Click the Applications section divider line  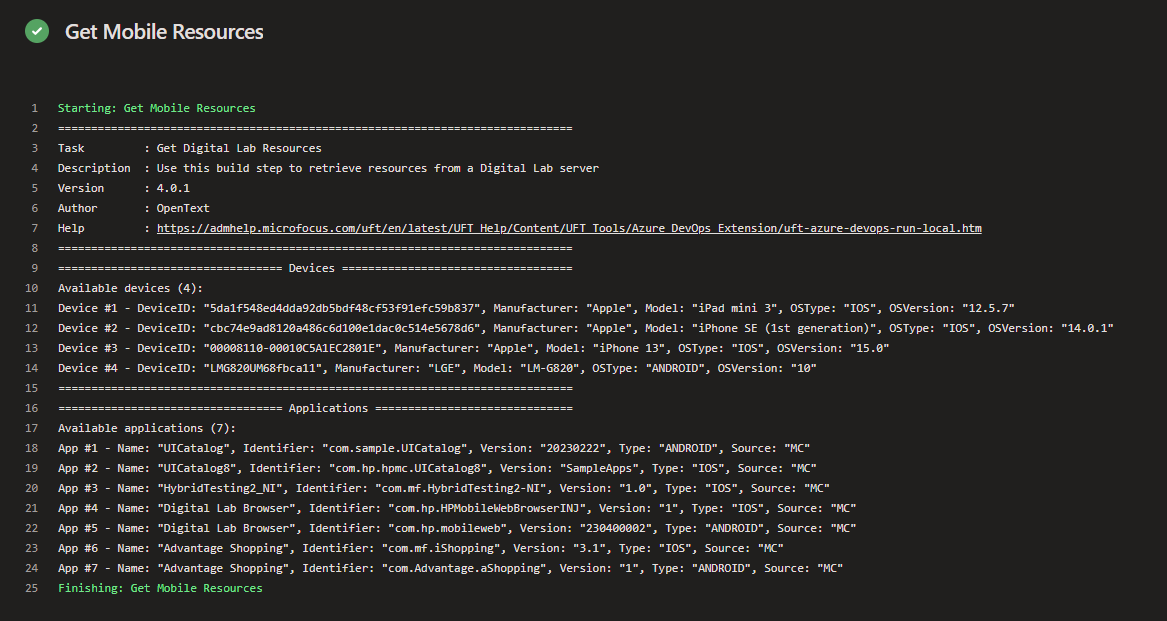[315, 408]
